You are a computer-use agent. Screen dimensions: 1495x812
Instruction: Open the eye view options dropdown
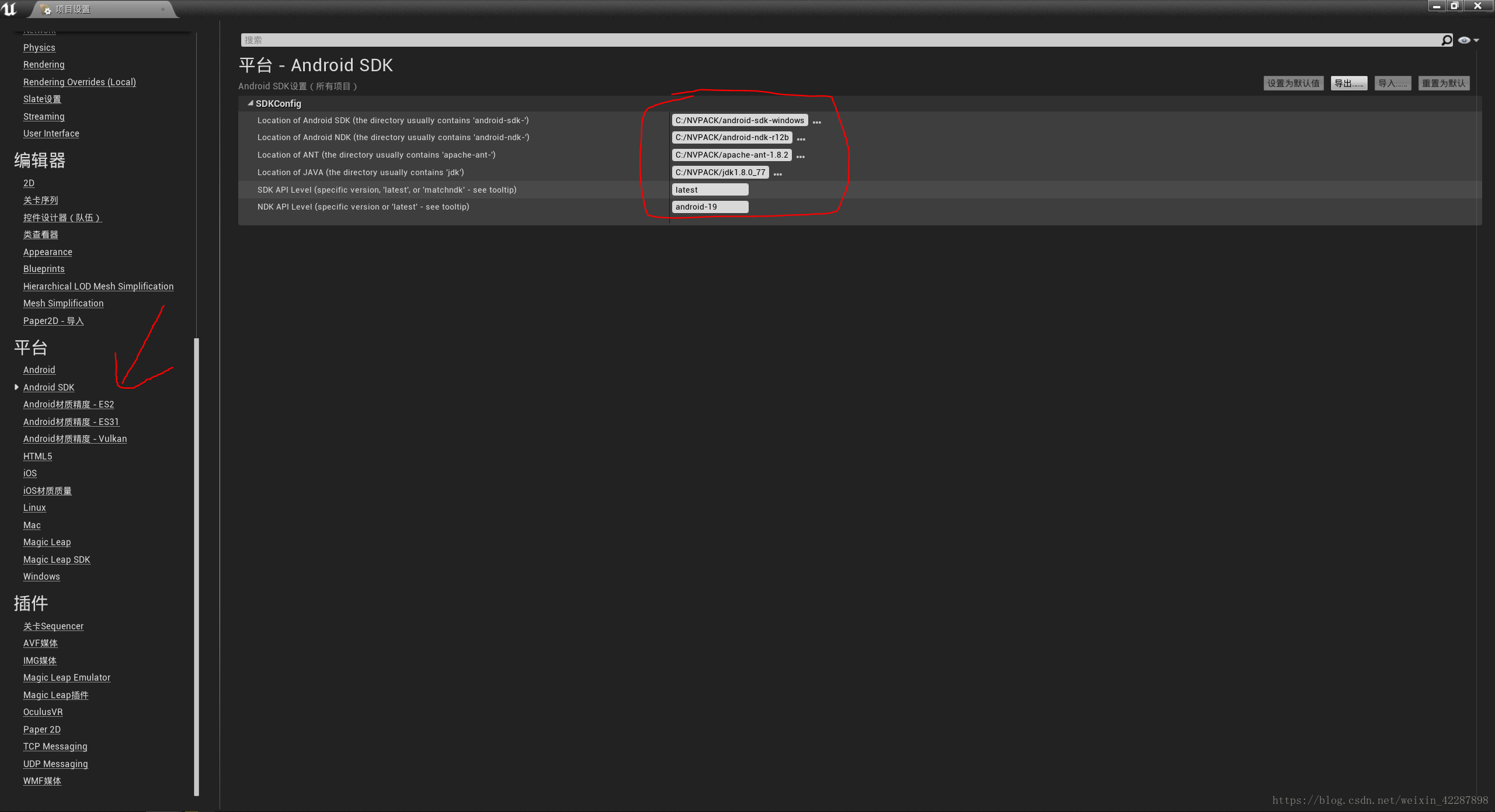[x=1468, y=40]
